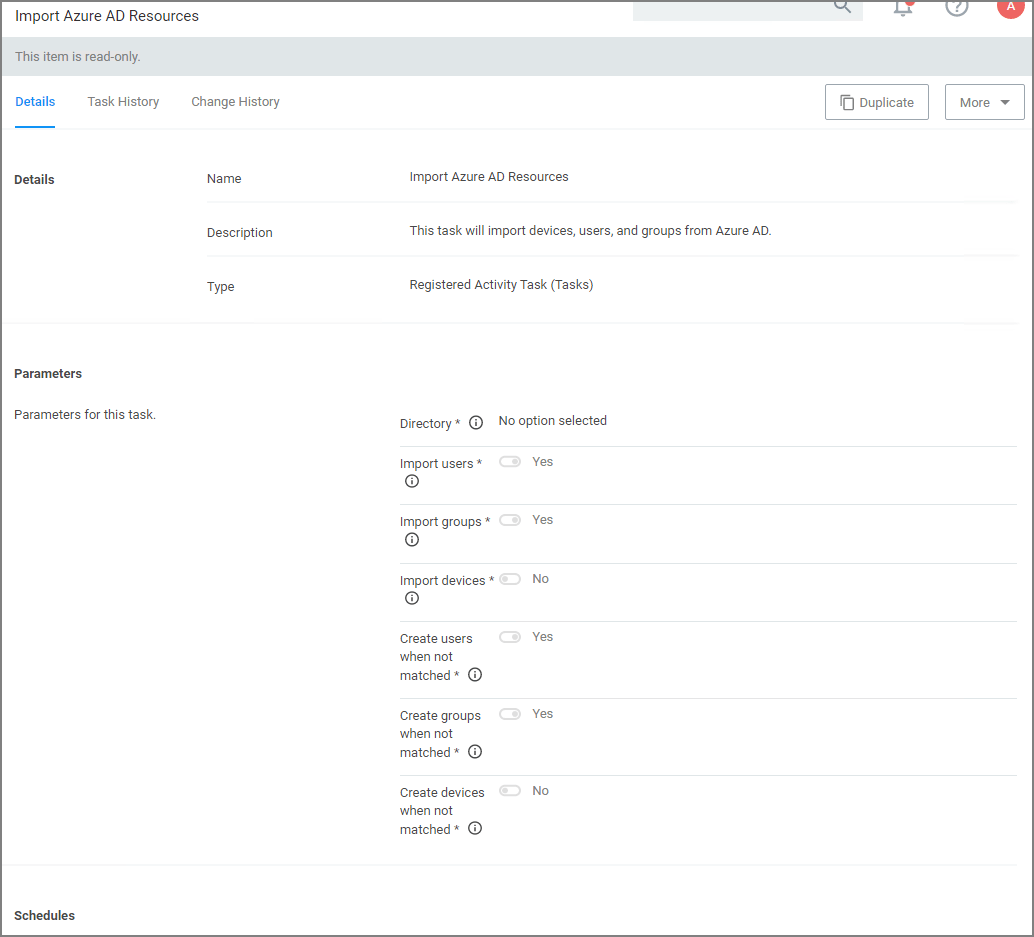Click the info icon for Create devices when not matched
This screenshot has height=937, width=1034.
coord(475,828)
